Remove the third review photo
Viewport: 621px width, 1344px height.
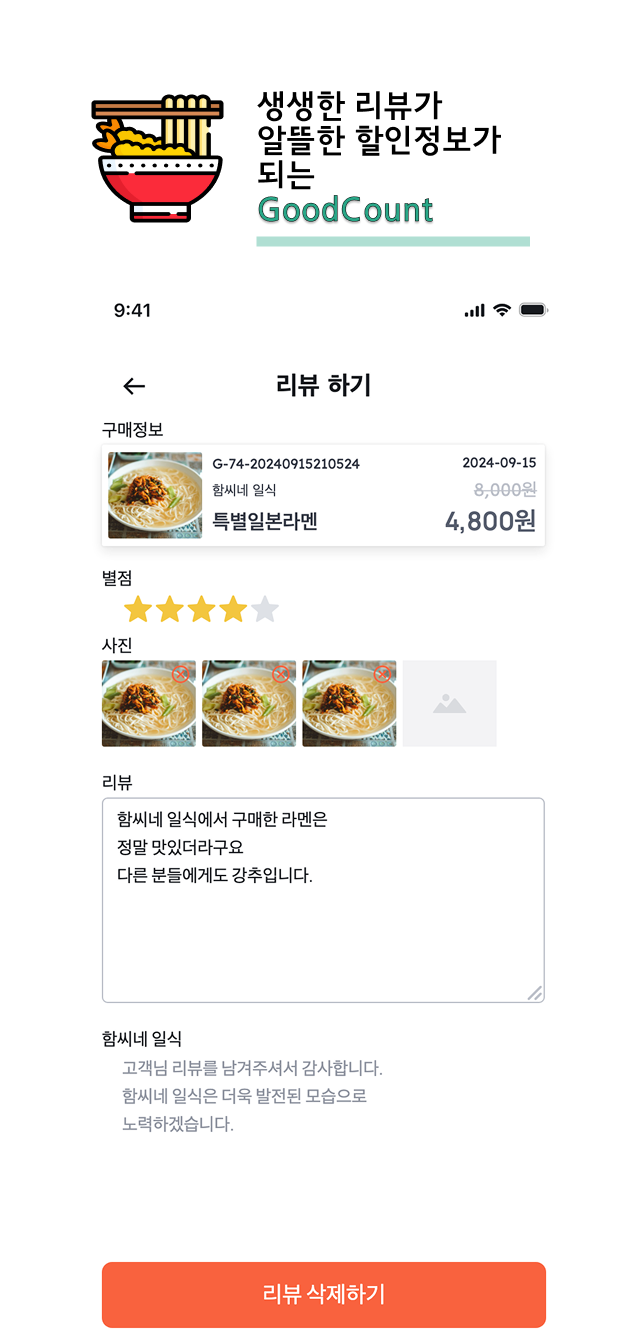[x=382, y=674]
